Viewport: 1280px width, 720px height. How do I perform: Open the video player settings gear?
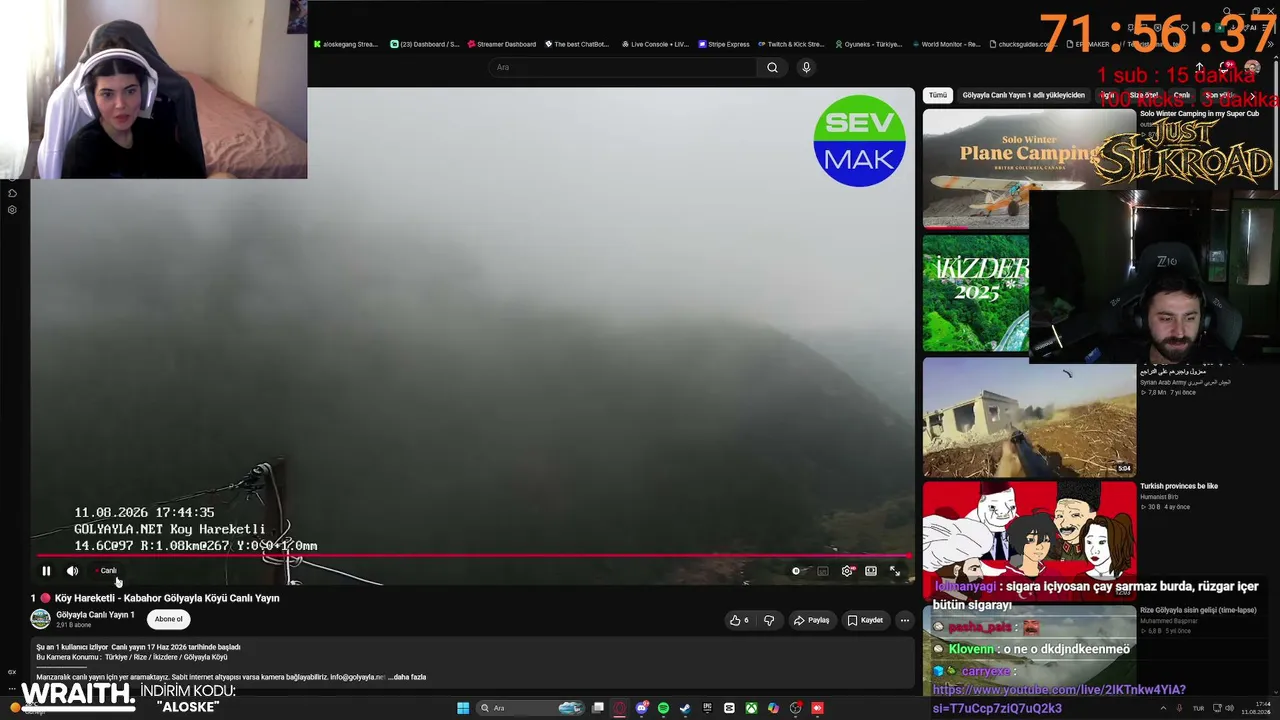(847, 571)
